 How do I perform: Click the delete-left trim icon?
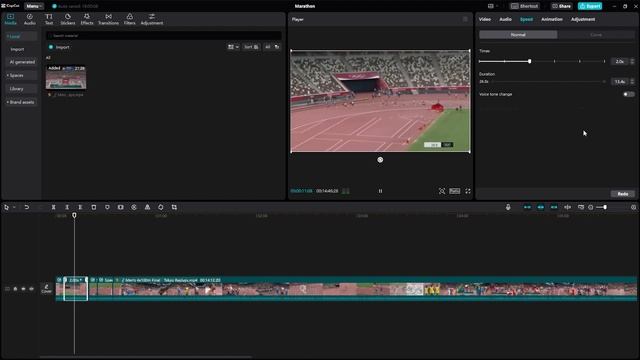coord(67,207)
